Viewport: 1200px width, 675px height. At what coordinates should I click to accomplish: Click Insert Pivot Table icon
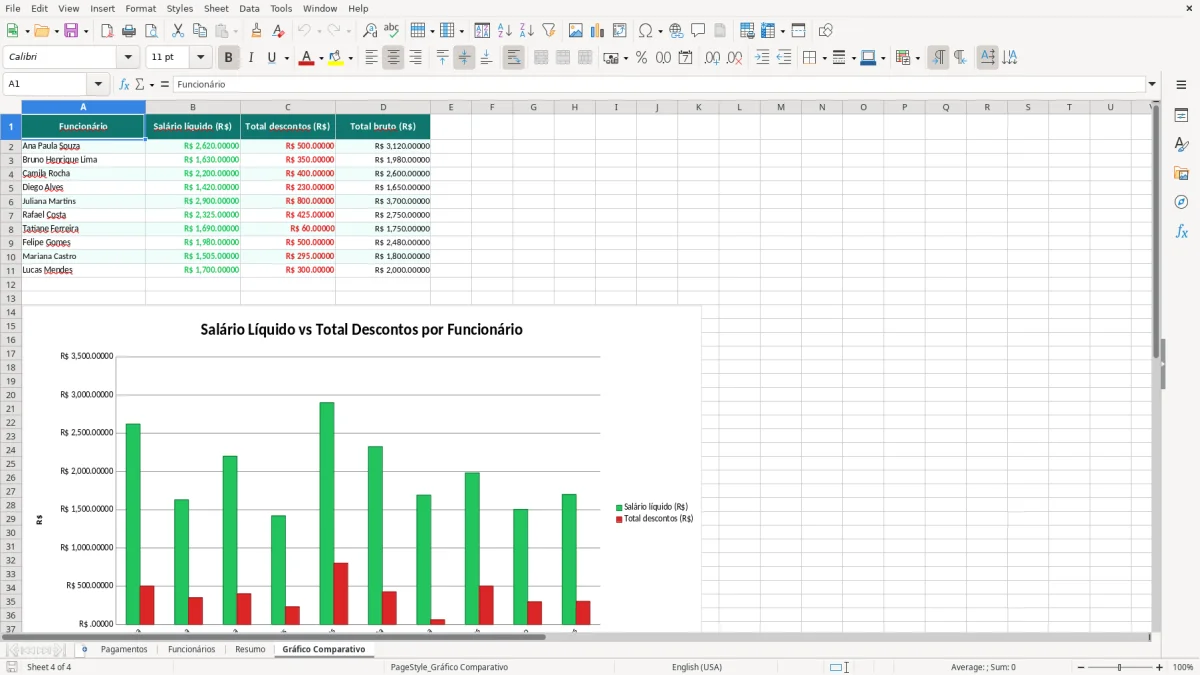[x=620, y=31]
